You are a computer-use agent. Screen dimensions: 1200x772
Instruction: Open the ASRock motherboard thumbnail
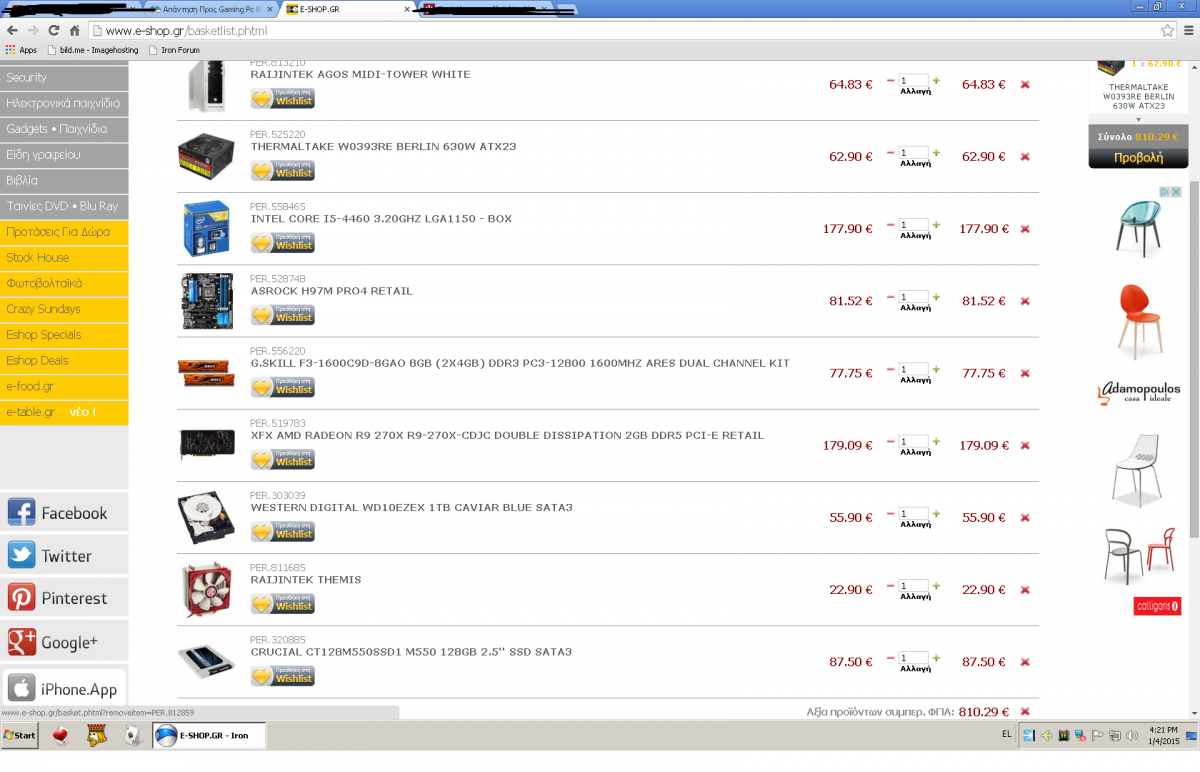click(206, 301)
